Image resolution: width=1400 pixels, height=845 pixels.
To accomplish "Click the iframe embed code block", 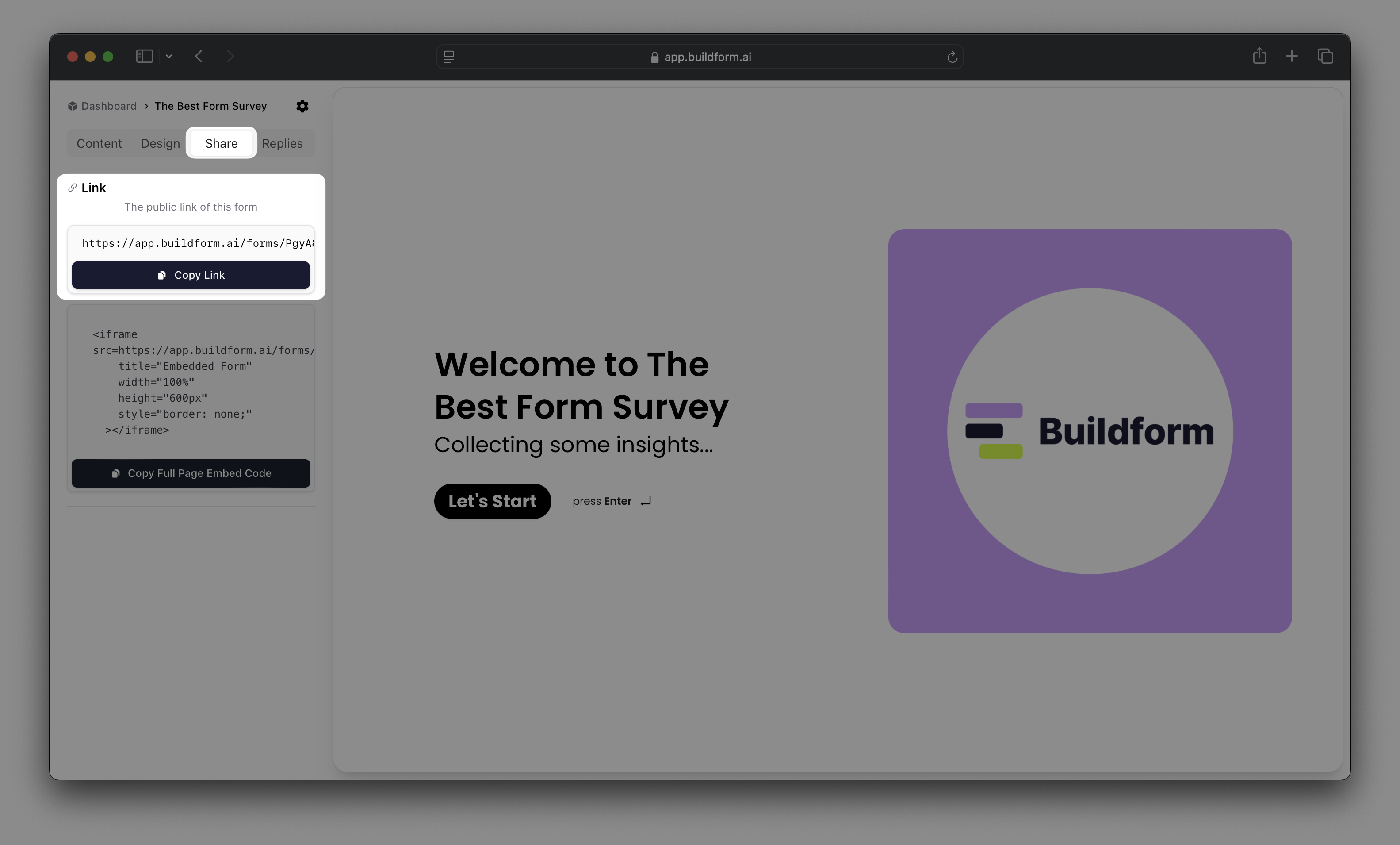I will 191,382.
